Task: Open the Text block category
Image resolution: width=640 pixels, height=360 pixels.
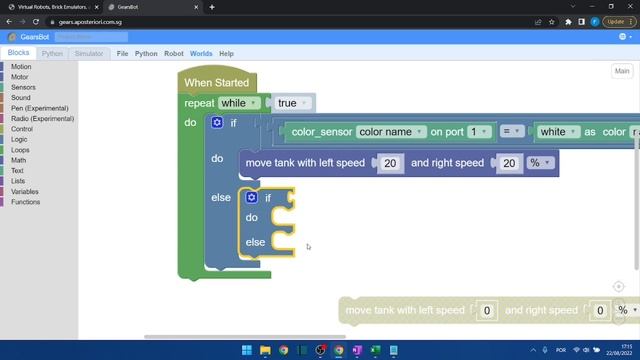Action: 17,171
